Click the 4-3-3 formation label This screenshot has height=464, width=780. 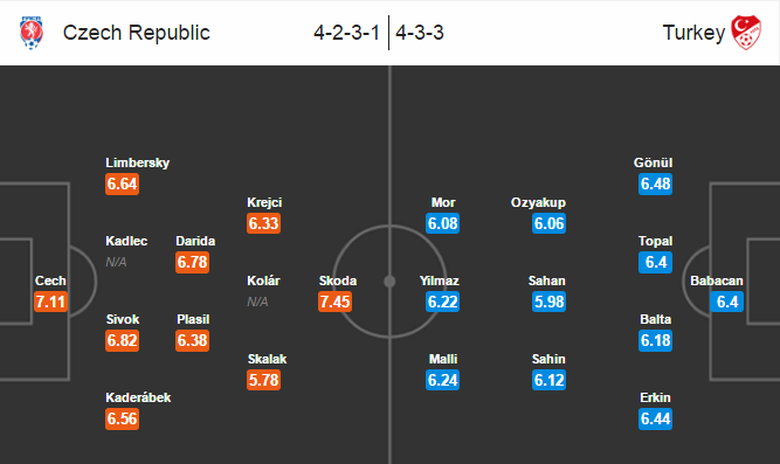(x=420, y=32)
